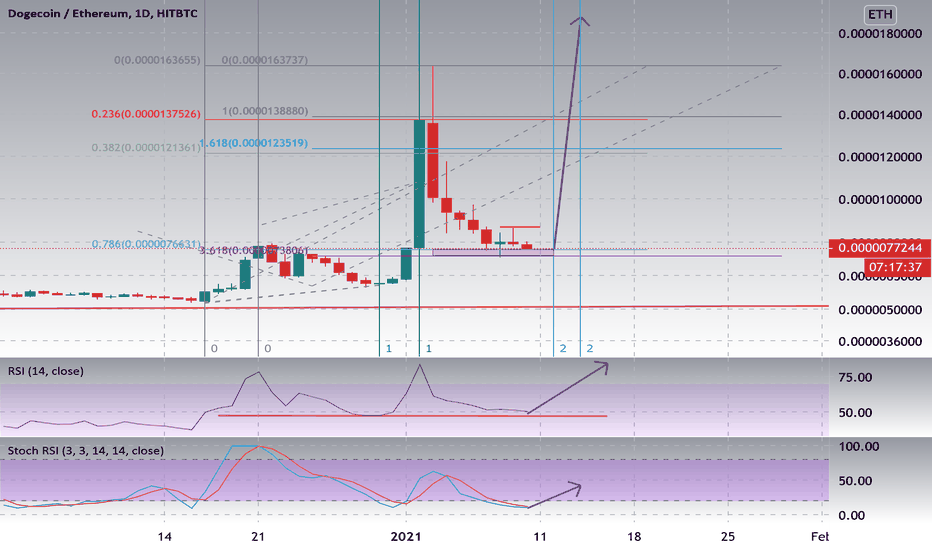Screen dimensions: 932x550
Task: Click the RSI (14, close) indicator label
Action: (x=46, y=371)
